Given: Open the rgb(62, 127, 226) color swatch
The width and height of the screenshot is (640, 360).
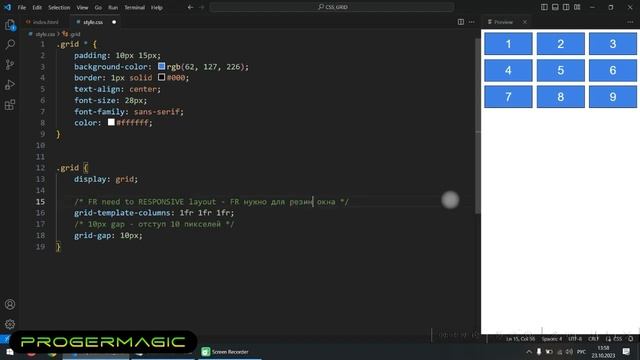Looking at the screenshot, I should (x=162, y=66).
